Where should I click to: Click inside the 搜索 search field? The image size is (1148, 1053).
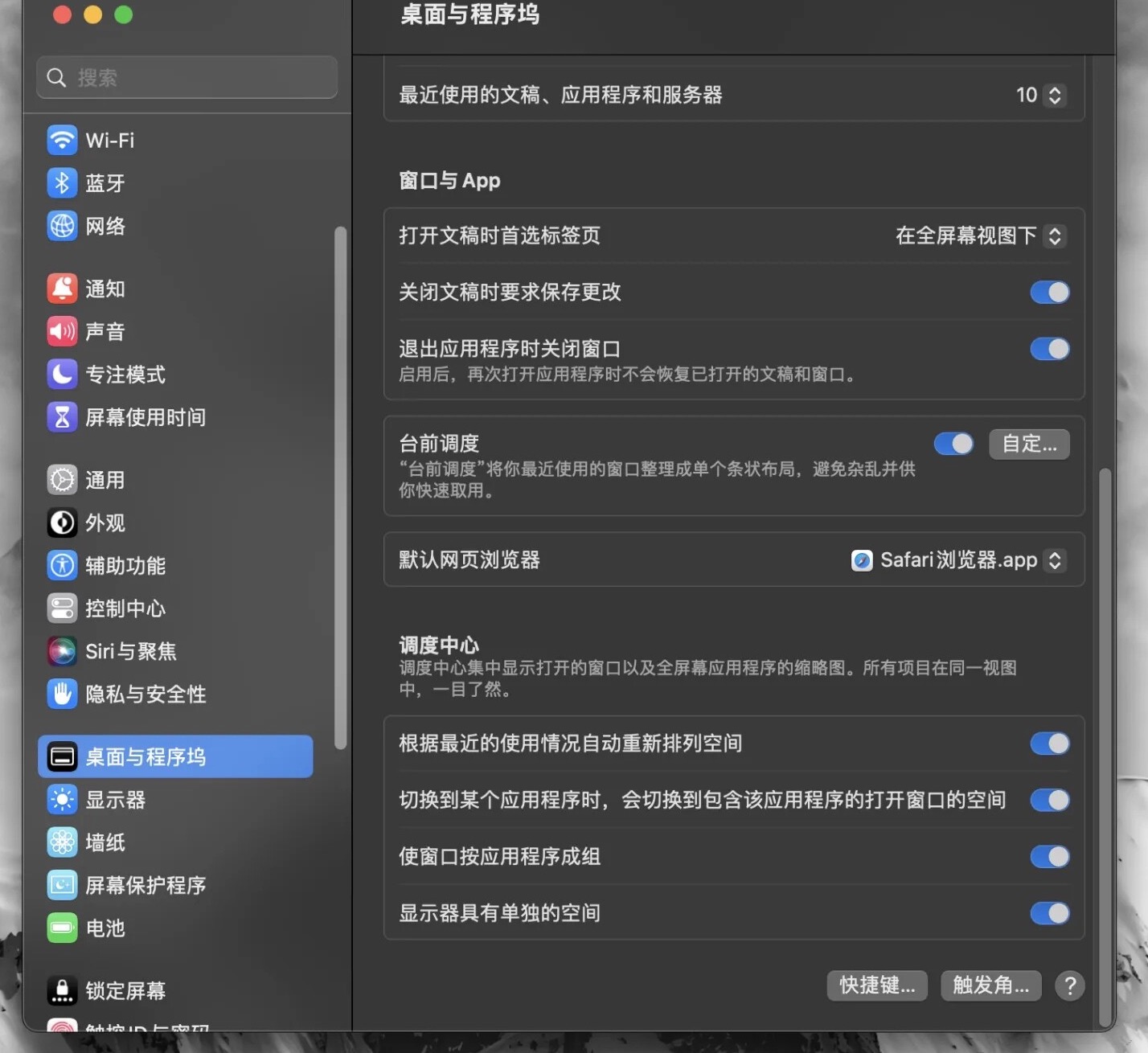187,77
